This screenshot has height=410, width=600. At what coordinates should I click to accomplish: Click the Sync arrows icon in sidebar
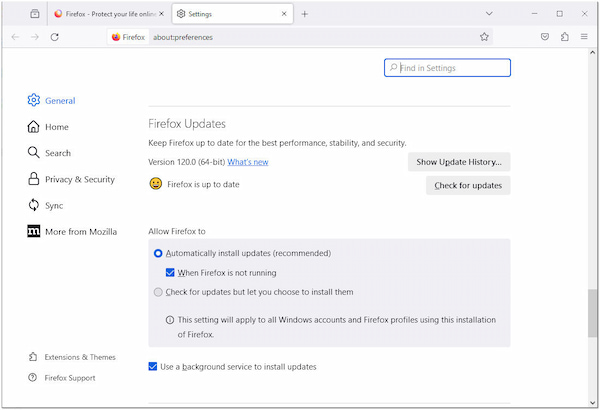(34, 205)
